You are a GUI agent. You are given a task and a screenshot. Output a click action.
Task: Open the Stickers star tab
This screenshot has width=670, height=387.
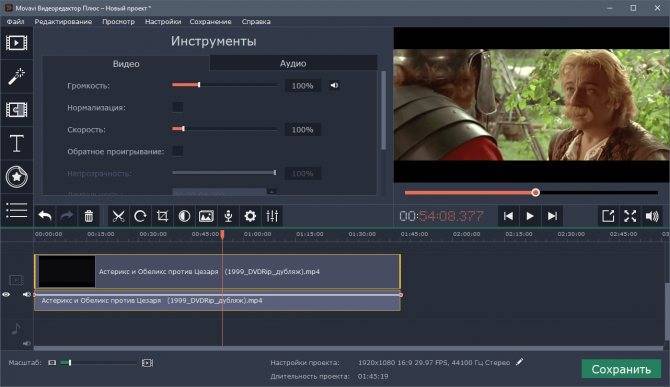click(17, 176)
